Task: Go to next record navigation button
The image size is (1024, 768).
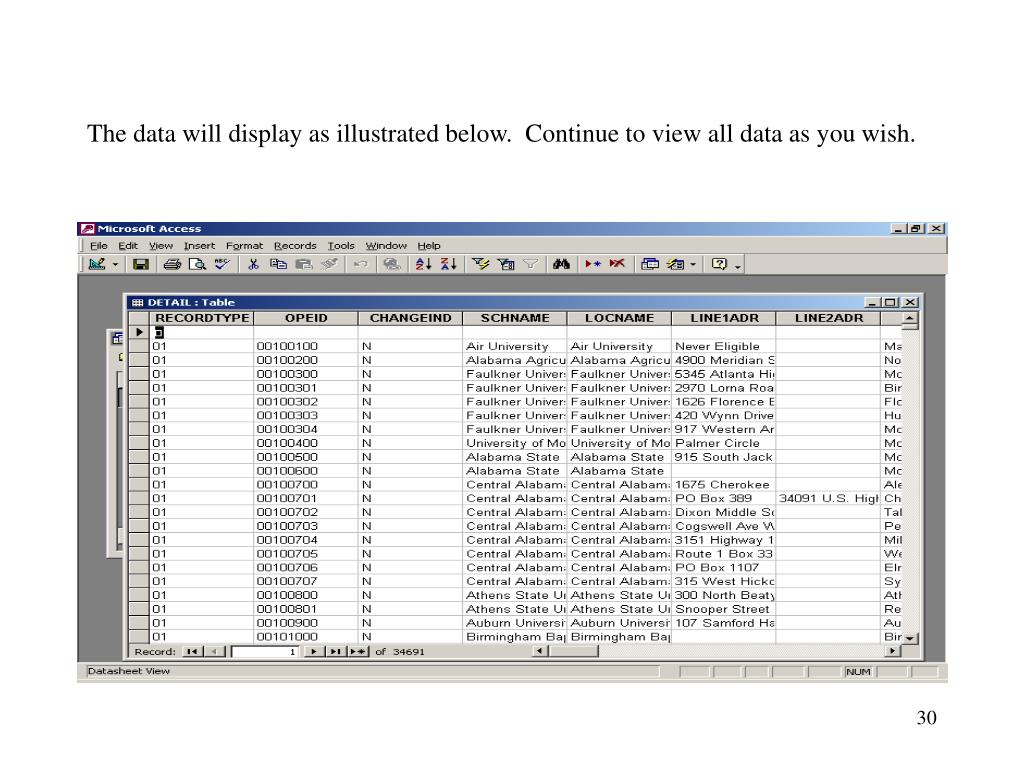Action: 314,652
